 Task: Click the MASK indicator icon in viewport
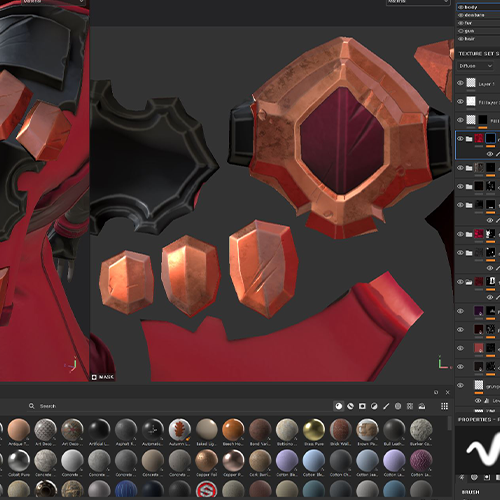(94, 377)
